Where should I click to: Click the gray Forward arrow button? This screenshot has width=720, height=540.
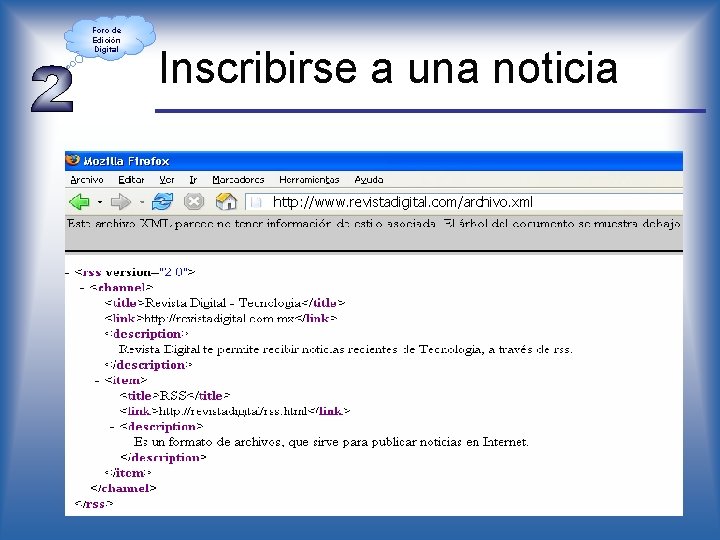[121, 202]
